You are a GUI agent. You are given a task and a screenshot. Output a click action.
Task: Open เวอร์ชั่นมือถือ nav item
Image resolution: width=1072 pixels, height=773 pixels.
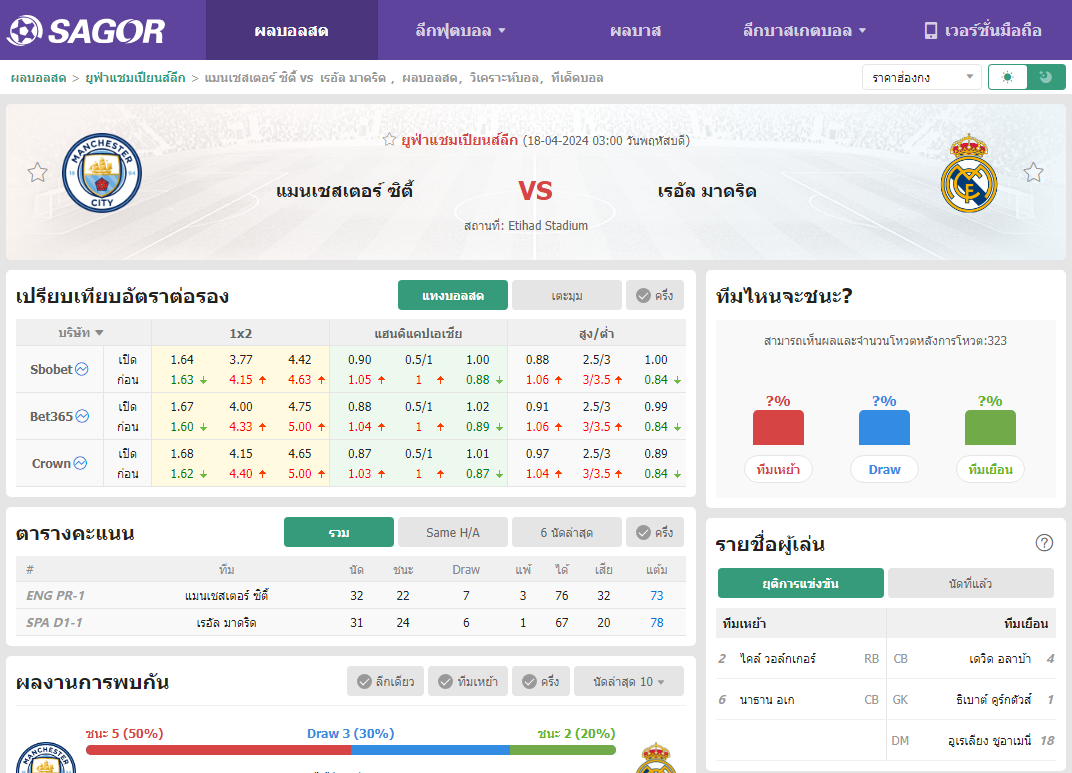983,31
